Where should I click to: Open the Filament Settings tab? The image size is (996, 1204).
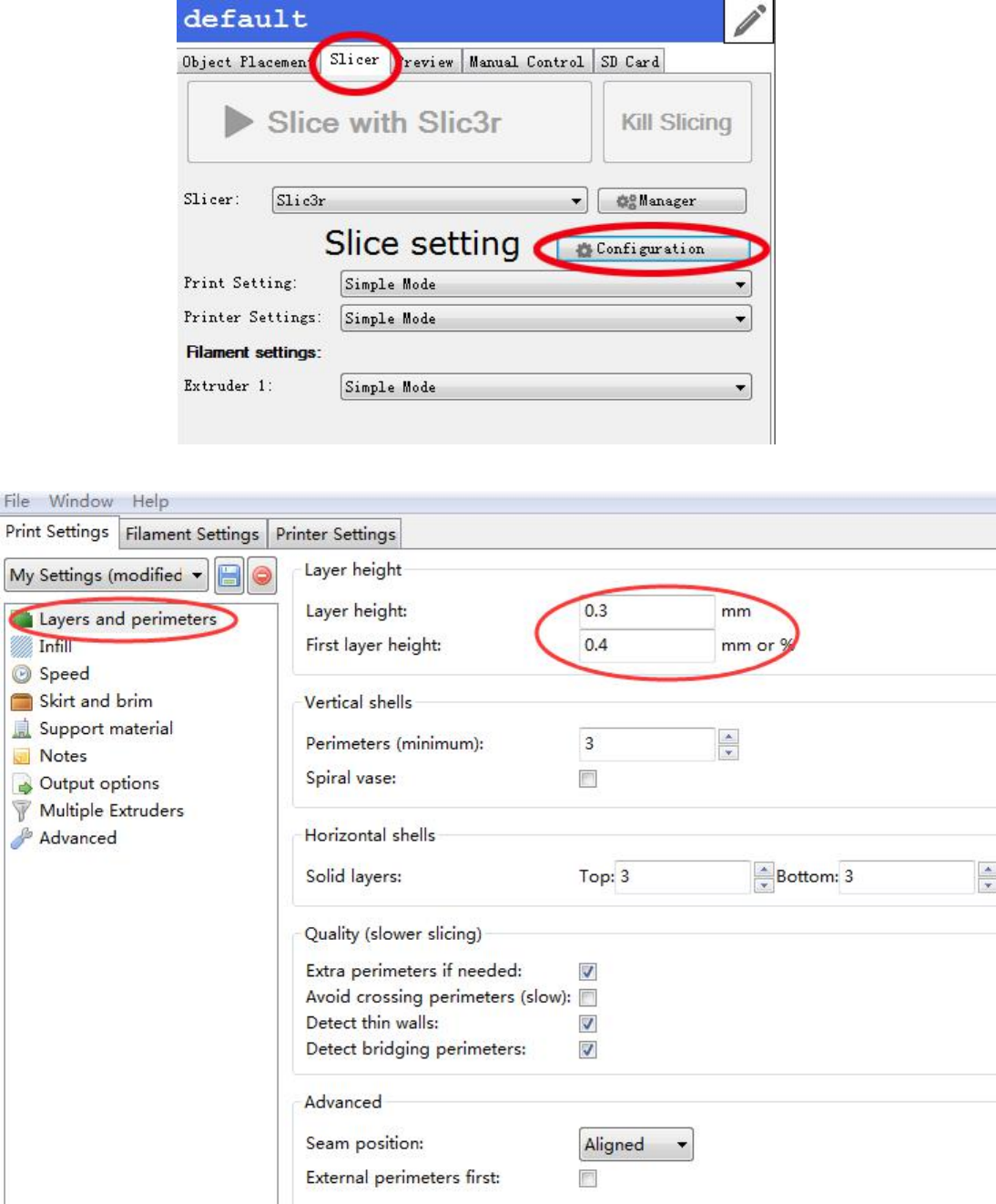pyautogui.click(x=192, y=534)
